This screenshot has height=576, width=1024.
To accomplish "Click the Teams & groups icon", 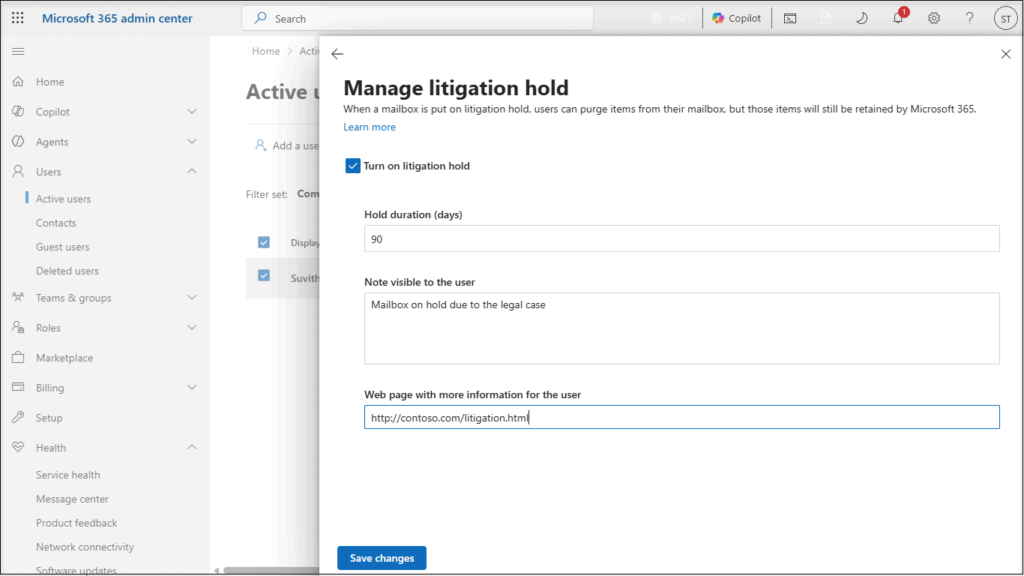I will (18, 298).
